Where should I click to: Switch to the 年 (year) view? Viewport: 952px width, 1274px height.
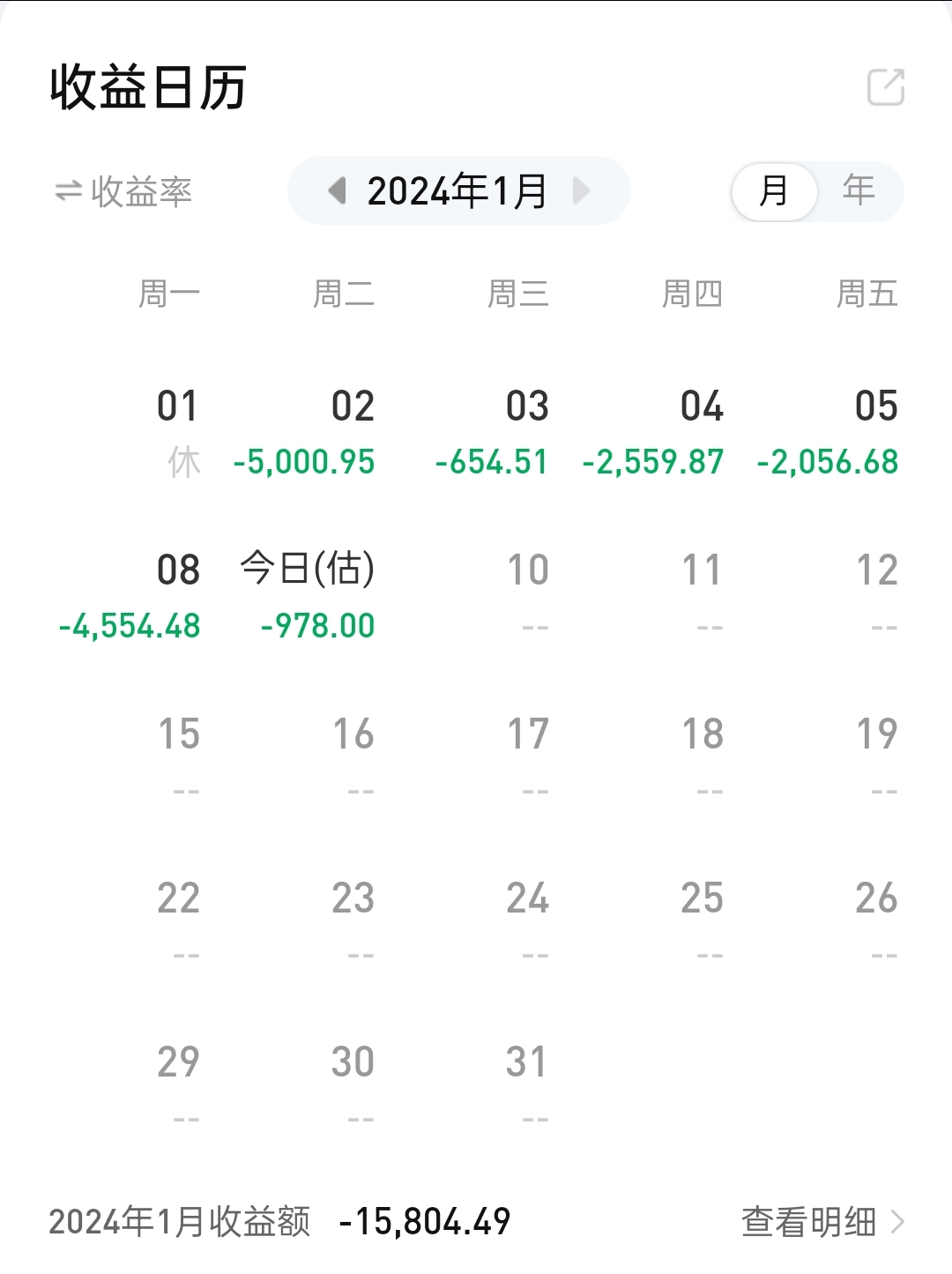click(859, 191)
